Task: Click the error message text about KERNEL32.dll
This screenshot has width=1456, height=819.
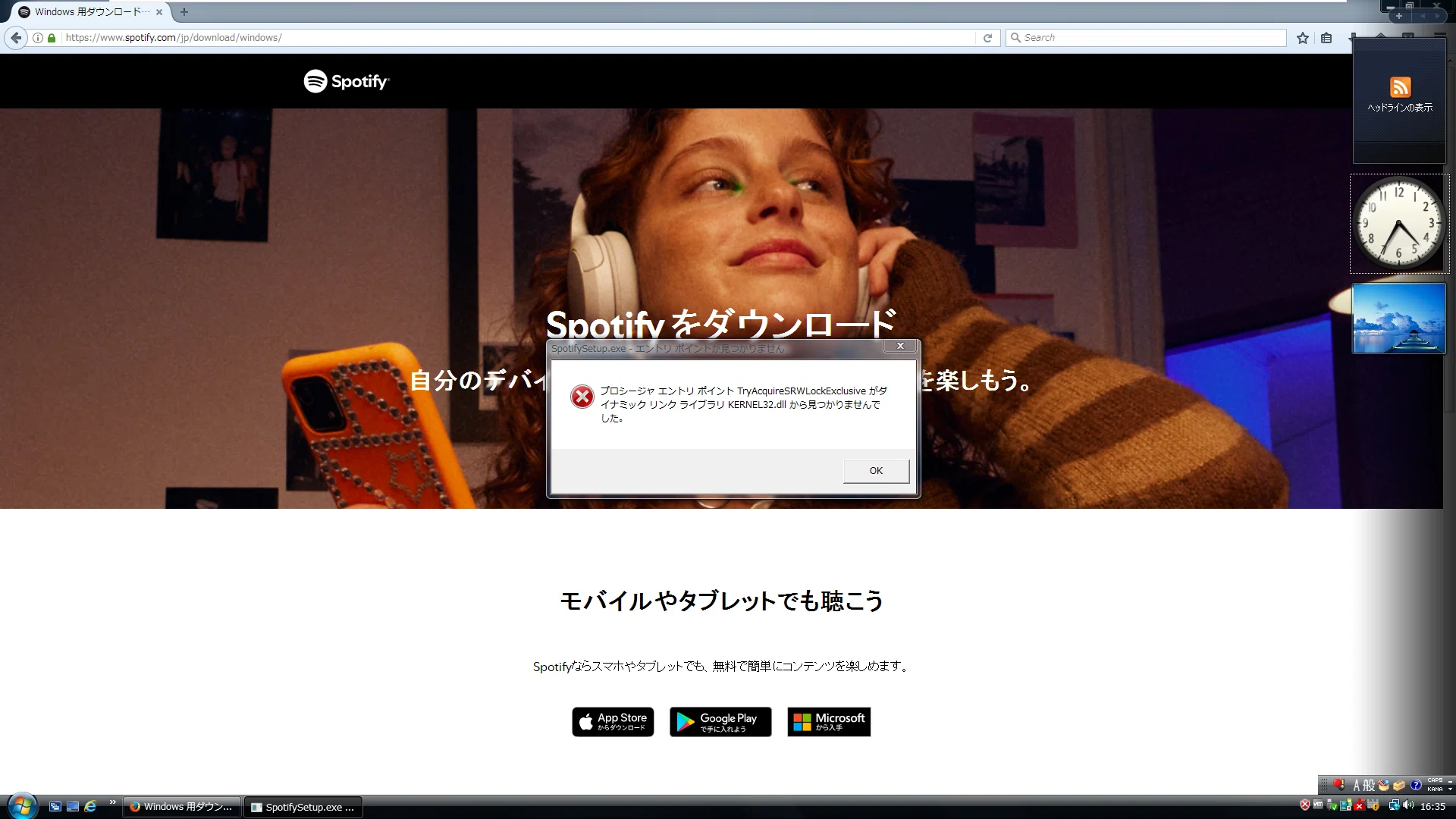Action: coord(744,404)
